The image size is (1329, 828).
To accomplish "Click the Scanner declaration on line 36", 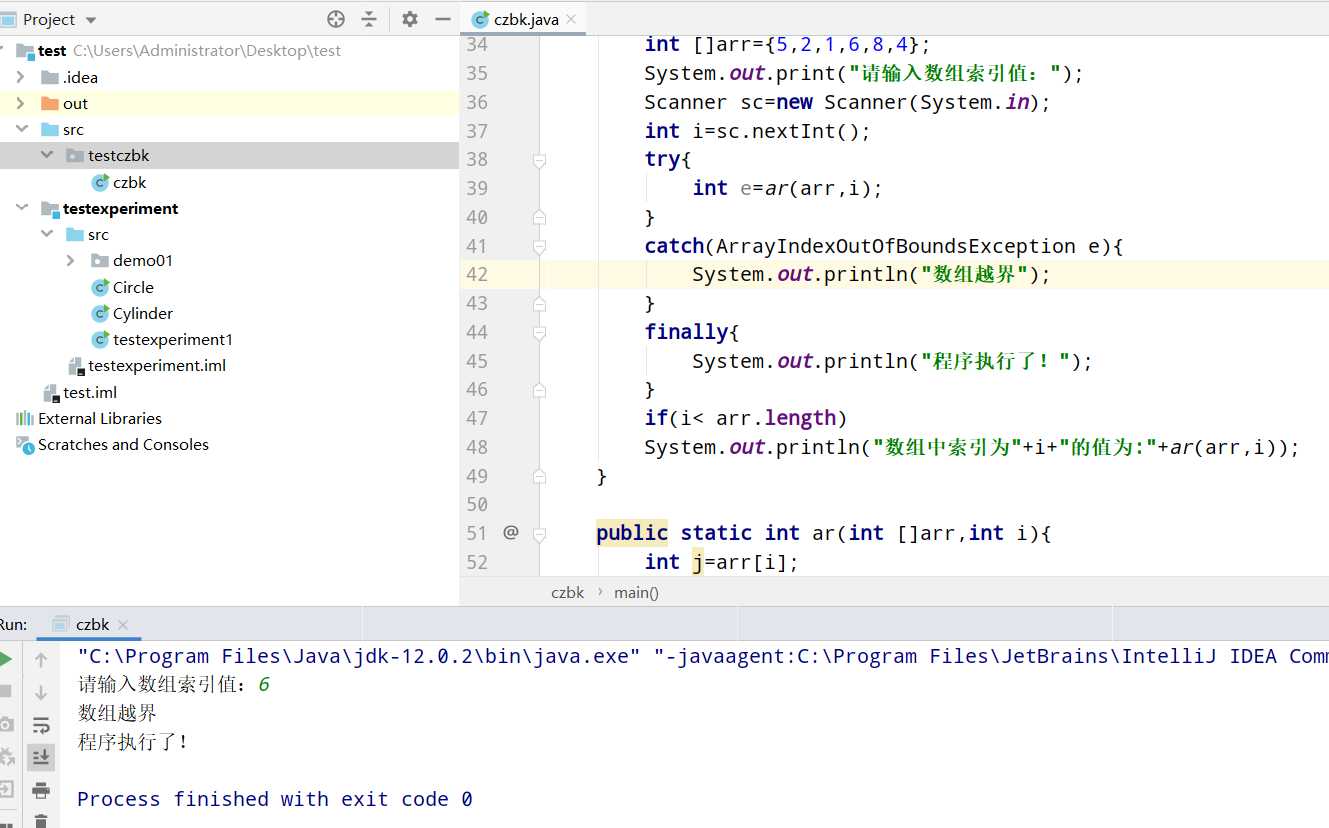I will (x=848, y=102).
